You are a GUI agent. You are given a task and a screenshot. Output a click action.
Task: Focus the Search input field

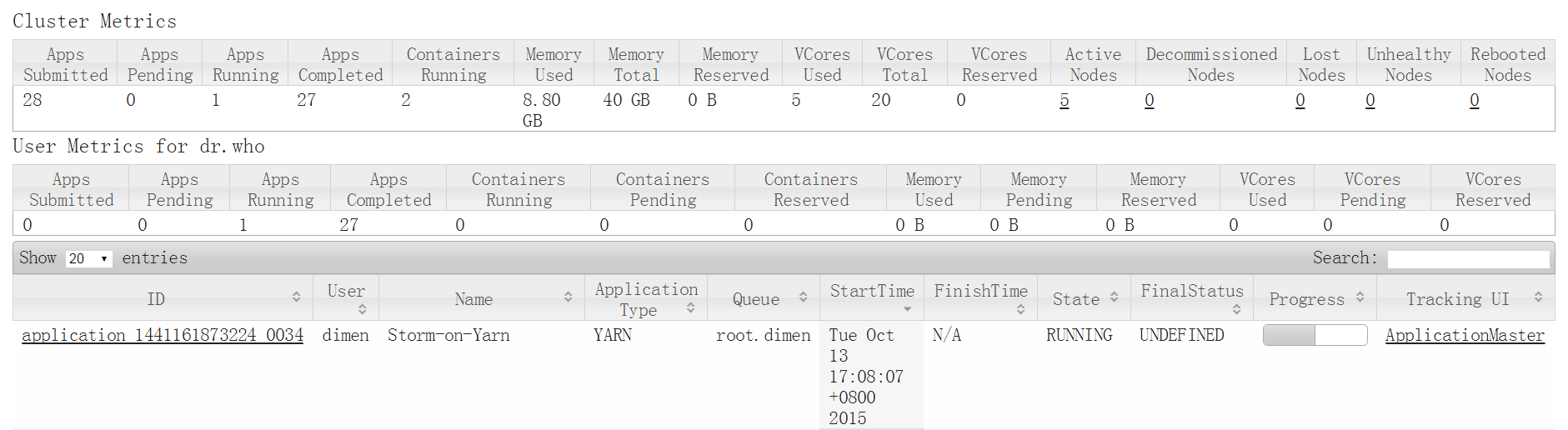(x=1468, y=259)
